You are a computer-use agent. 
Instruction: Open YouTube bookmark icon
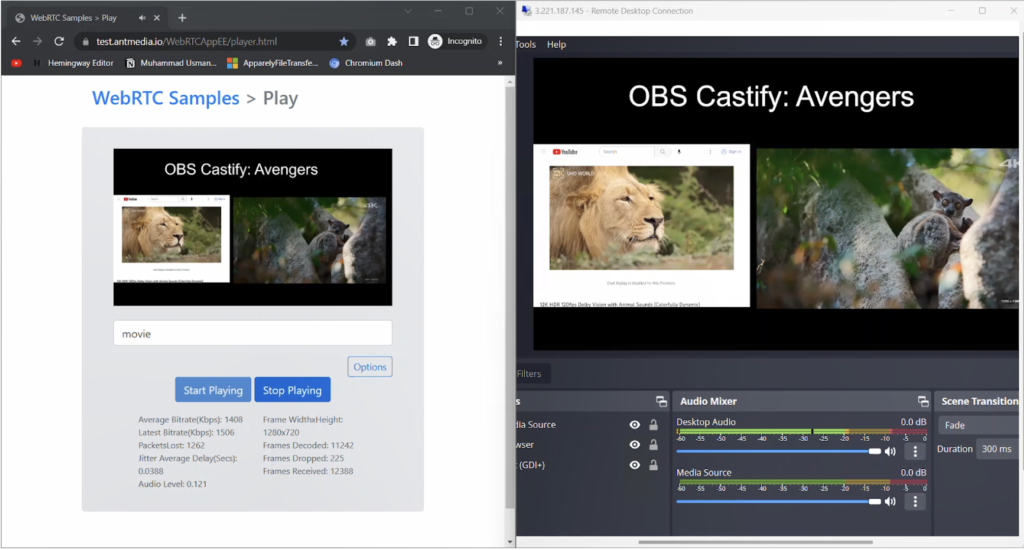16,63
